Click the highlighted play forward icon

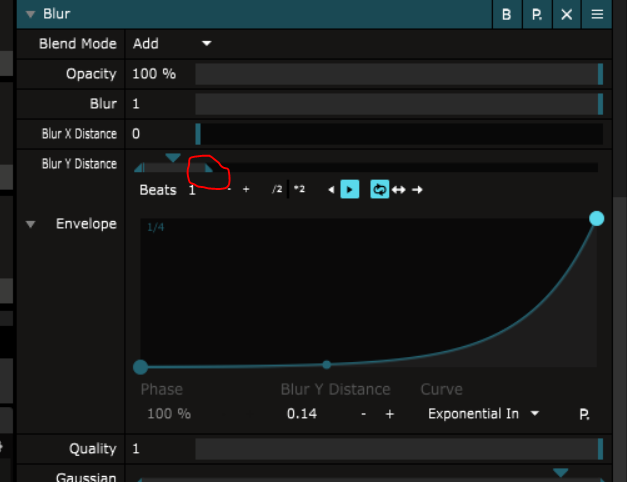pos(350,189)
